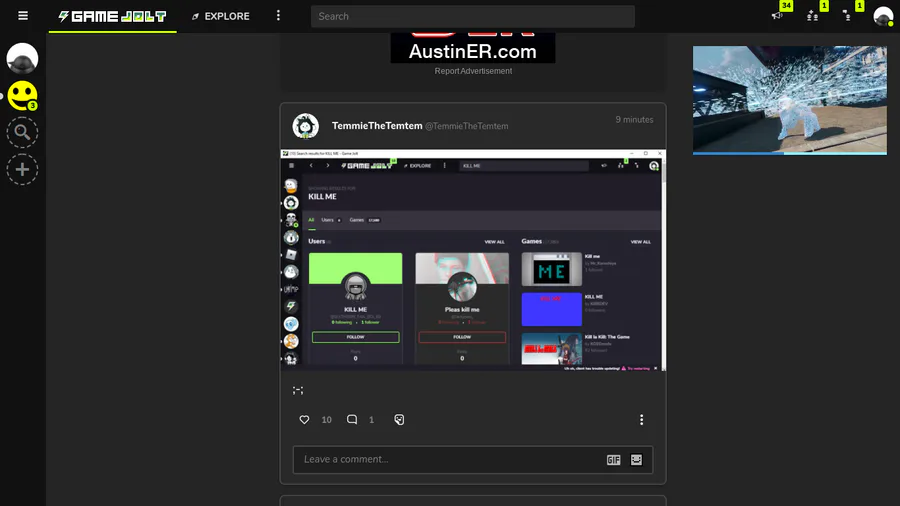This screenshot has width=900, height=506.
Task: Open the user account avatar menu
Action: click(x=883, y=16)
